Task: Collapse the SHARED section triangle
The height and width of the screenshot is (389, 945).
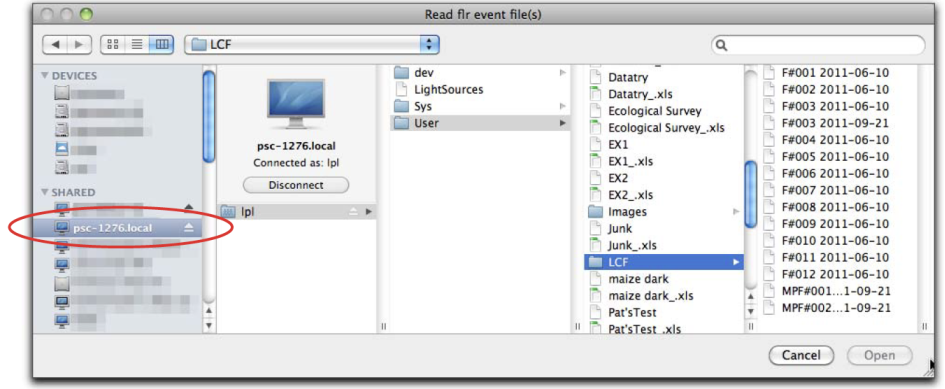Action: (x=44, y=192)
